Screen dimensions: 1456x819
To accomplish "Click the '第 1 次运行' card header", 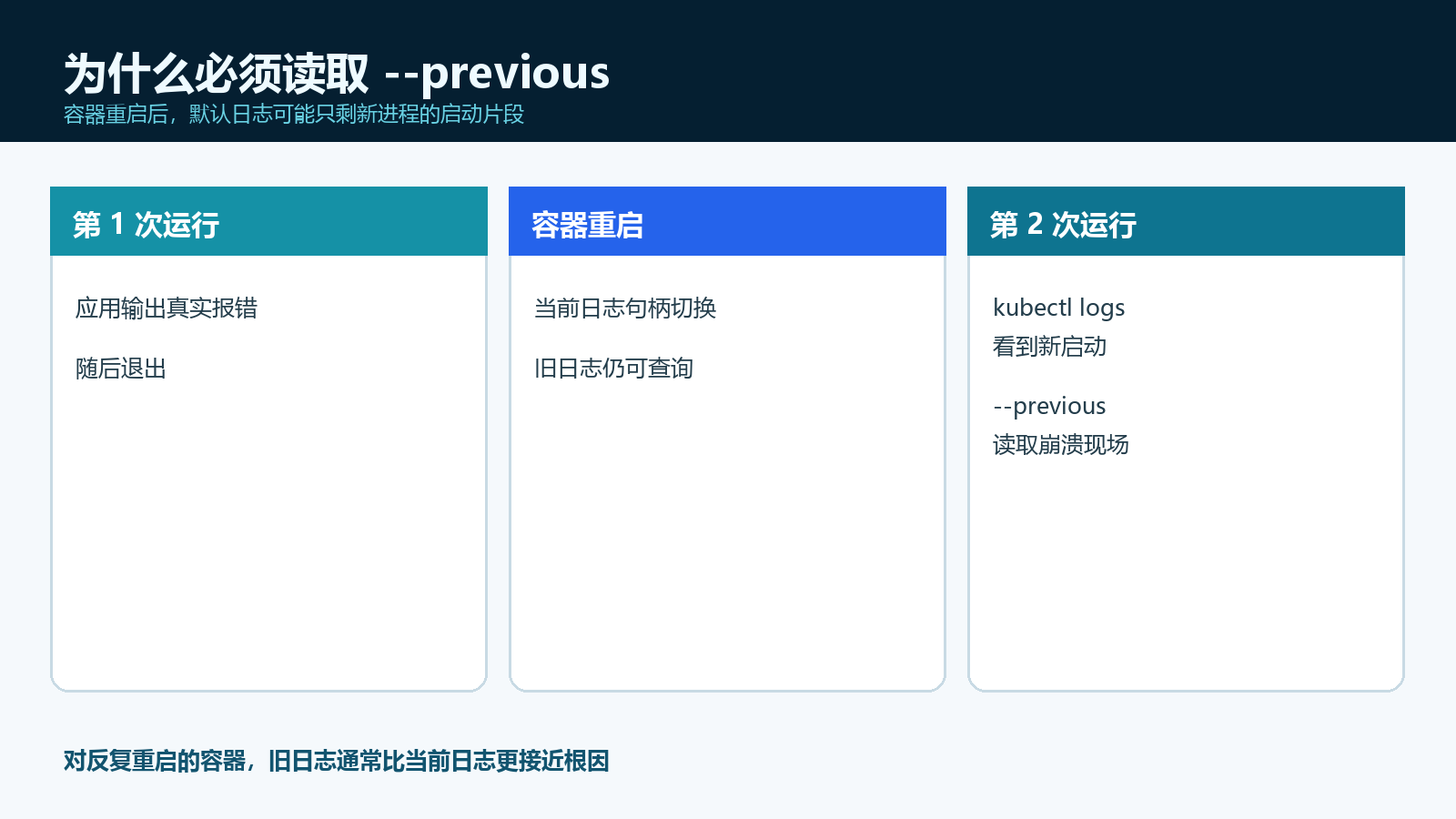I will [268, 221].
